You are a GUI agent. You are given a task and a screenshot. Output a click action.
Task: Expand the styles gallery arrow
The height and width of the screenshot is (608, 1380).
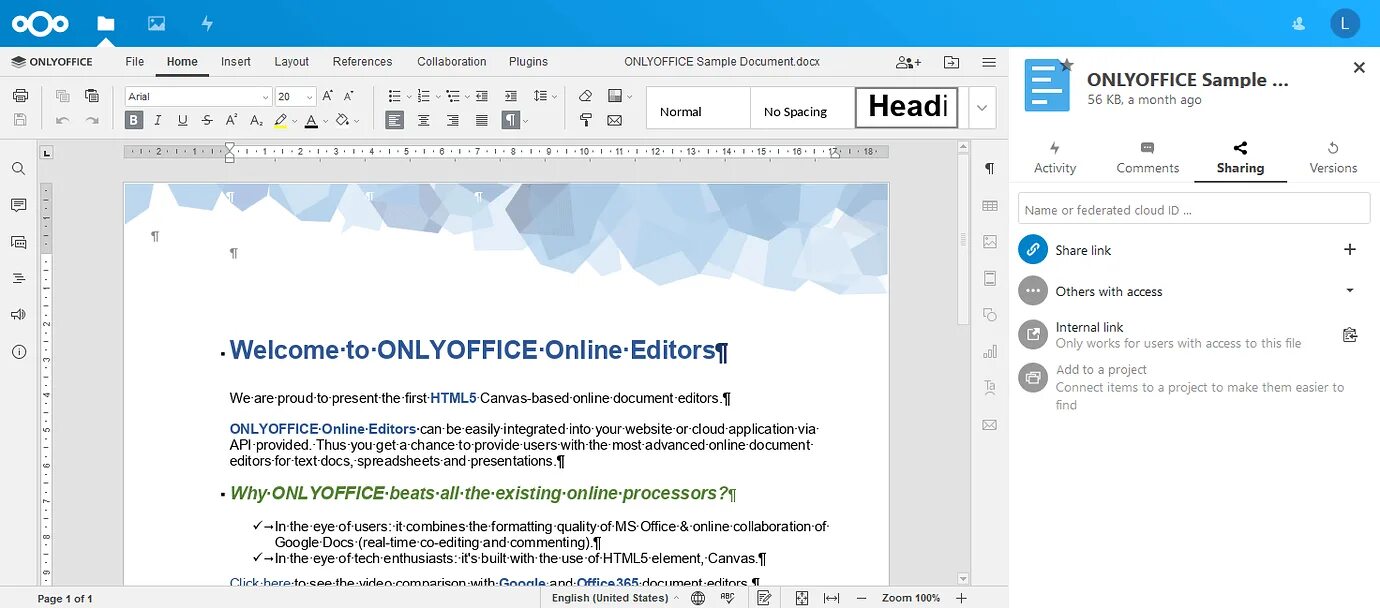982,108
